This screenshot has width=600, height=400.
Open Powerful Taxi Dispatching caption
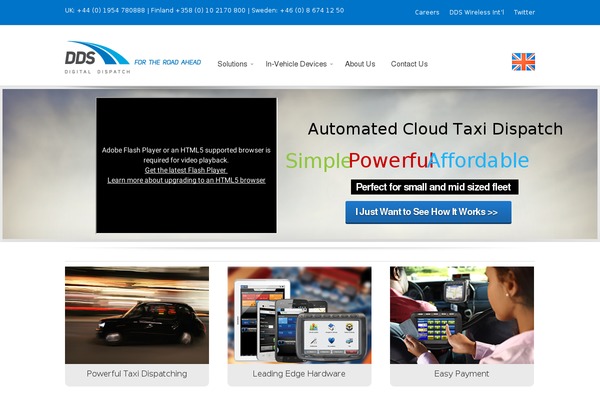137,374
